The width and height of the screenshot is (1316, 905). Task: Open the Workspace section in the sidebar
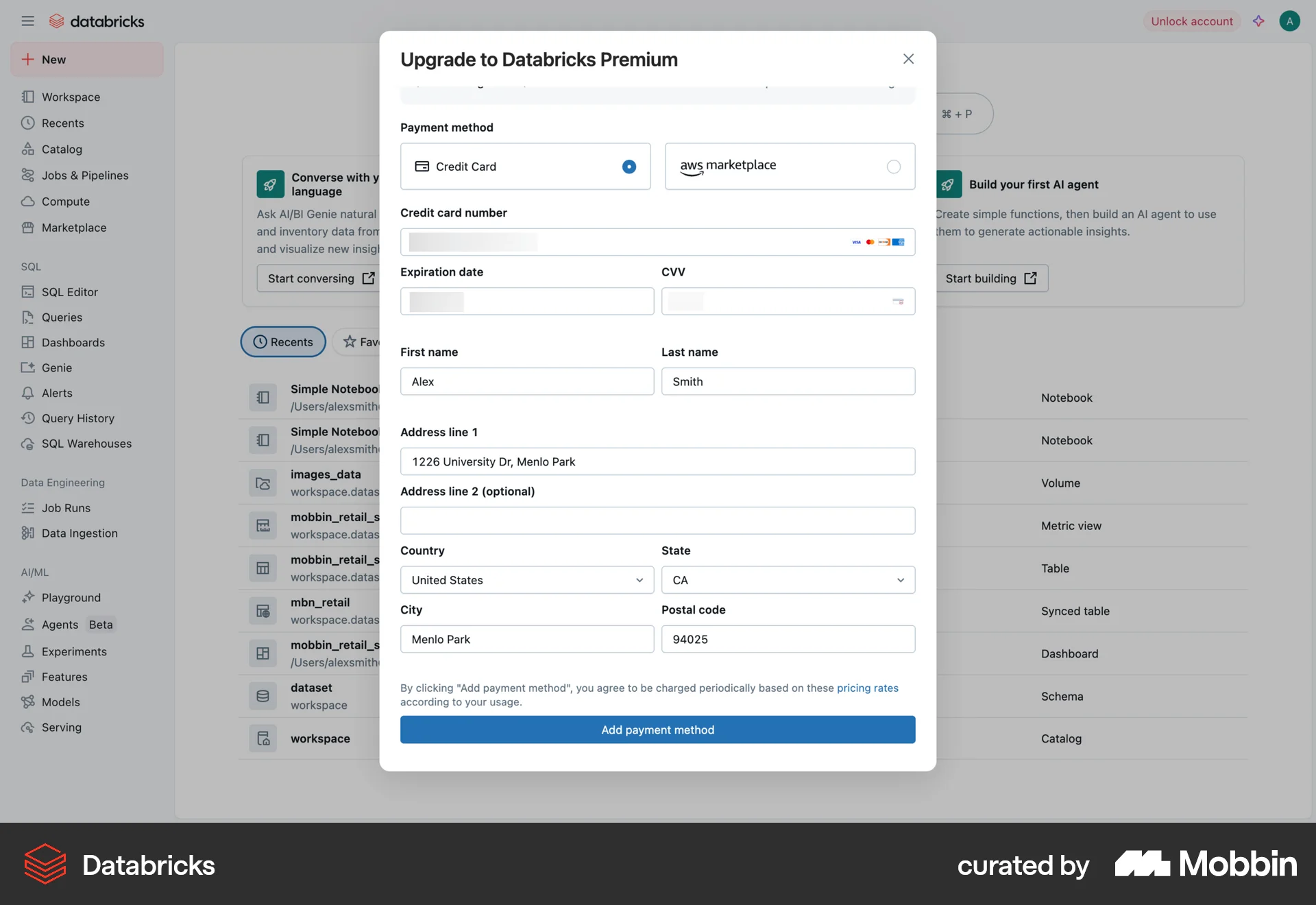click(x=69, y=97)
